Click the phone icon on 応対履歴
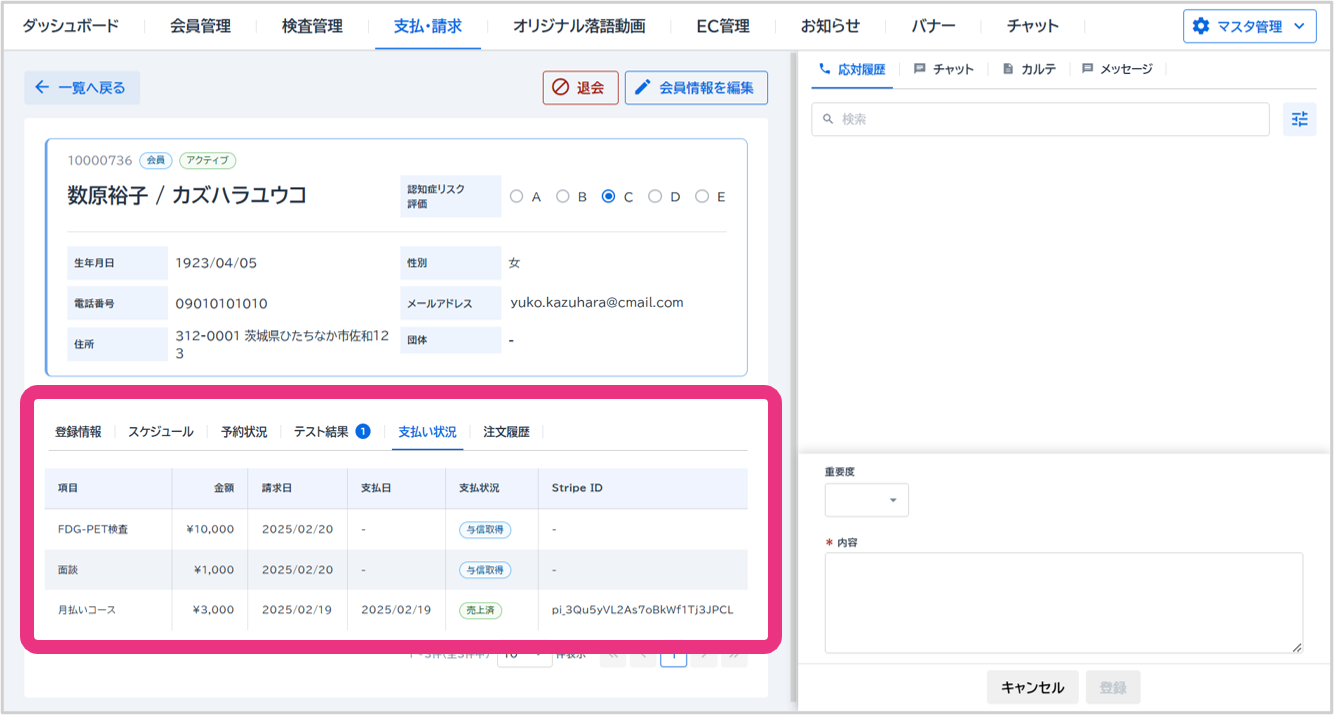The image size is (1334, 715). (x=825, y=69)
